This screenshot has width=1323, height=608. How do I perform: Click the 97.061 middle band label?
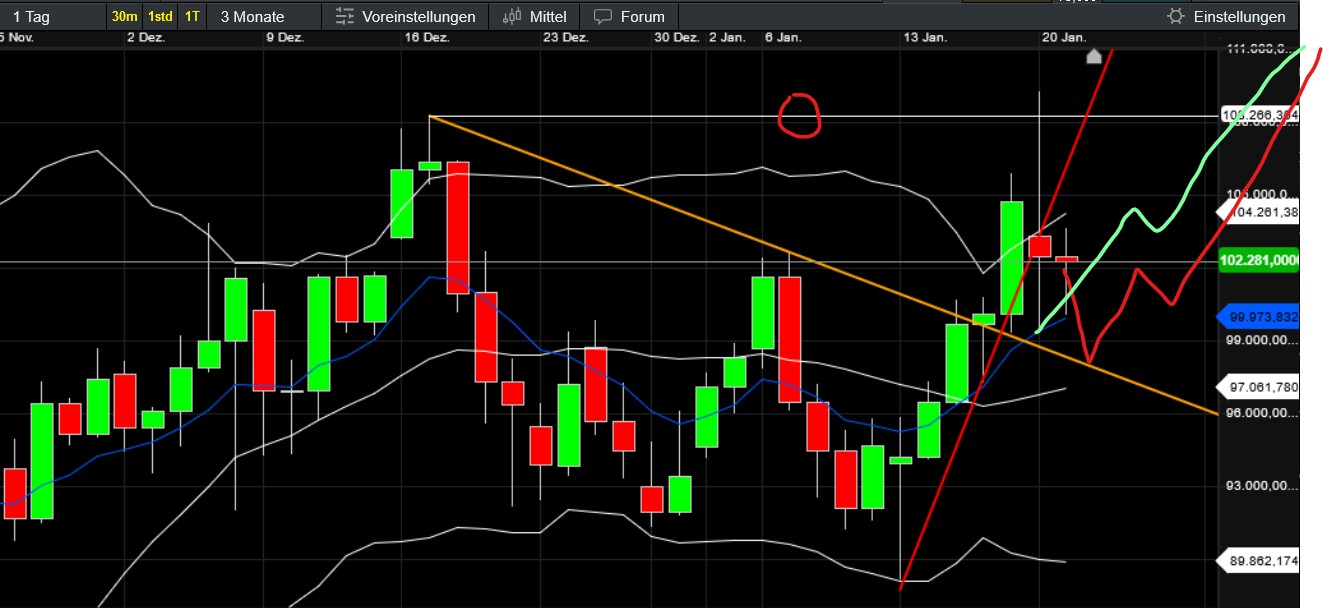point(1258,386)
